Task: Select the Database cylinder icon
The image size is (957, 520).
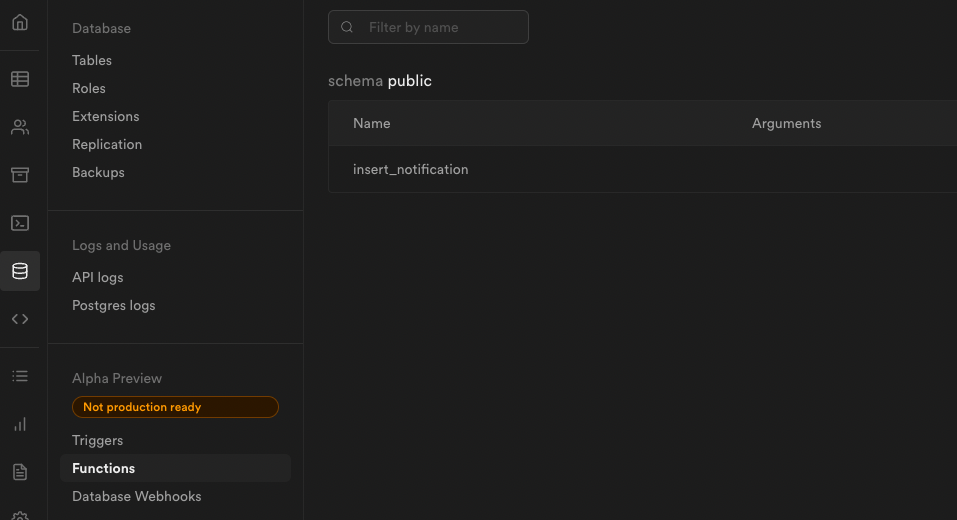Action: (x=20, y=271)
